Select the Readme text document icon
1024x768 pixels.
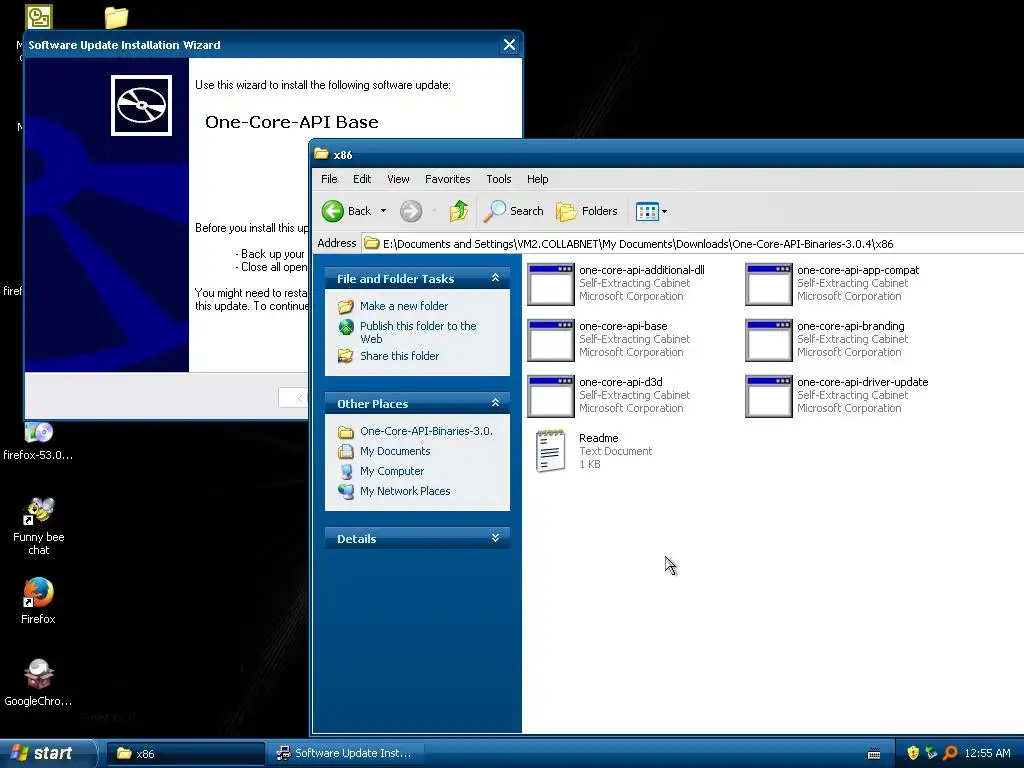coord(551,451)
